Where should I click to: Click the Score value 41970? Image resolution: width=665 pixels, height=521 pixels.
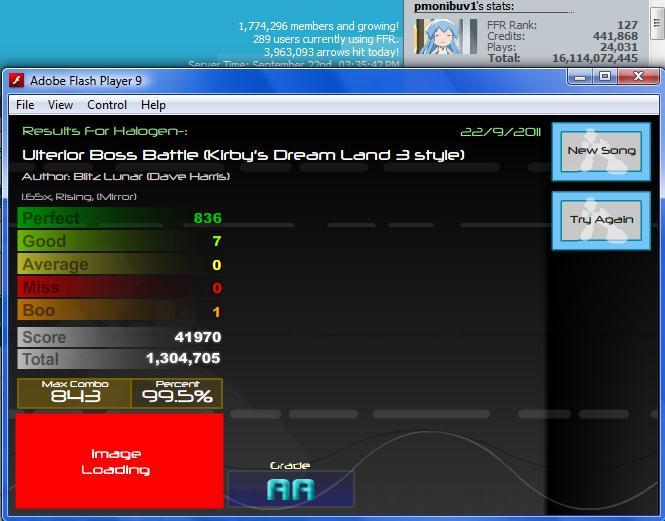click(198, 337)
